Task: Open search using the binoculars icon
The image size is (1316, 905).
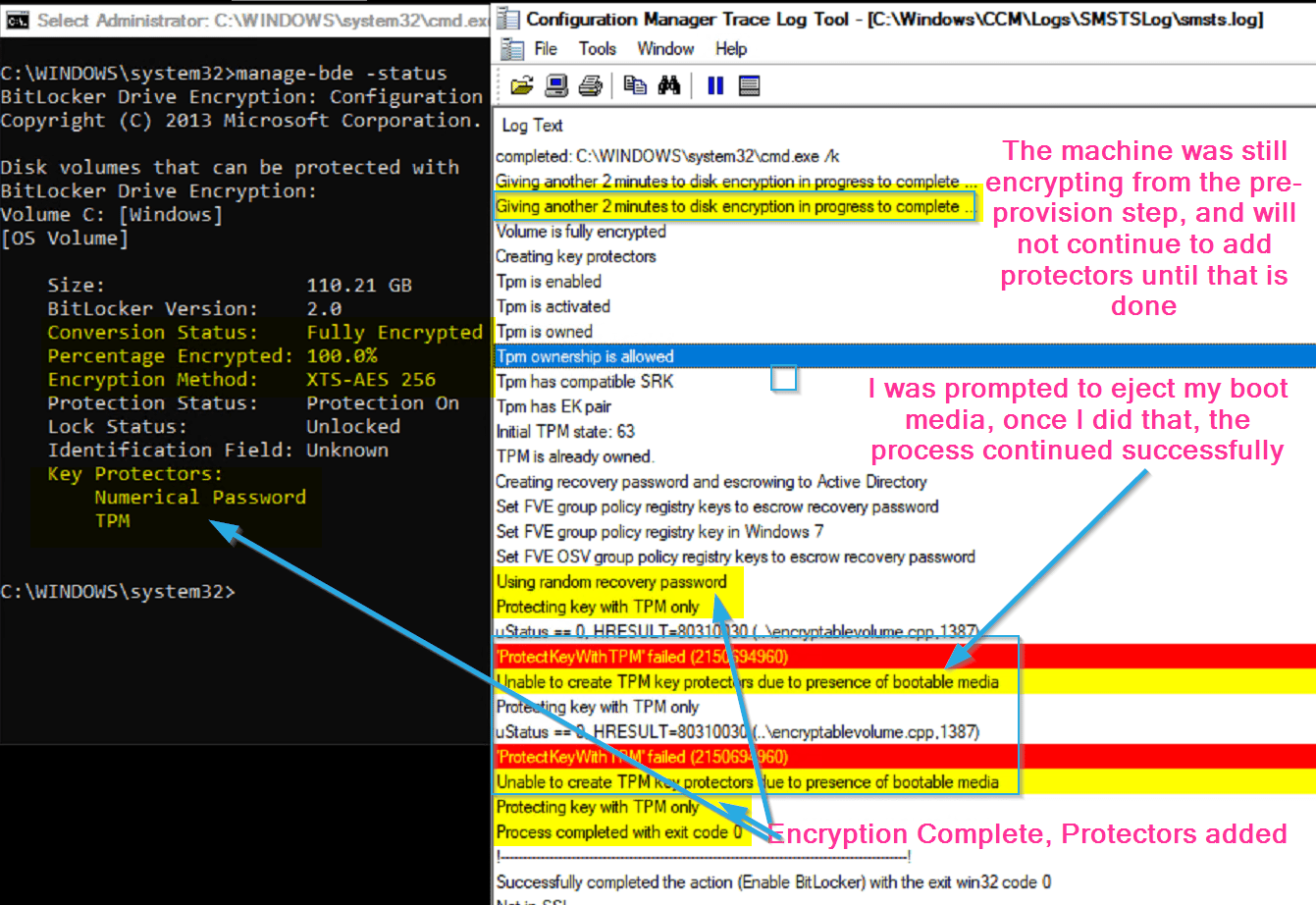Action: 667,85
